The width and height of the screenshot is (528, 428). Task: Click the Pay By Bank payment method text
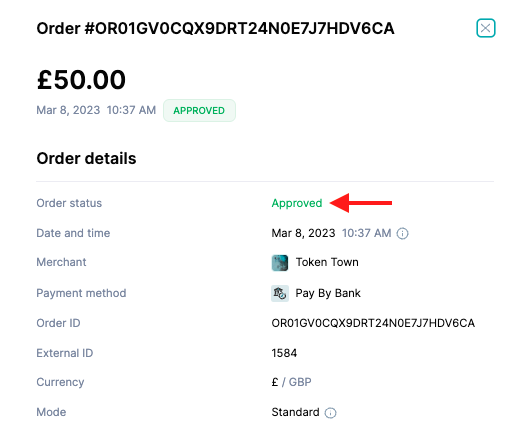(x=328, y=293)
